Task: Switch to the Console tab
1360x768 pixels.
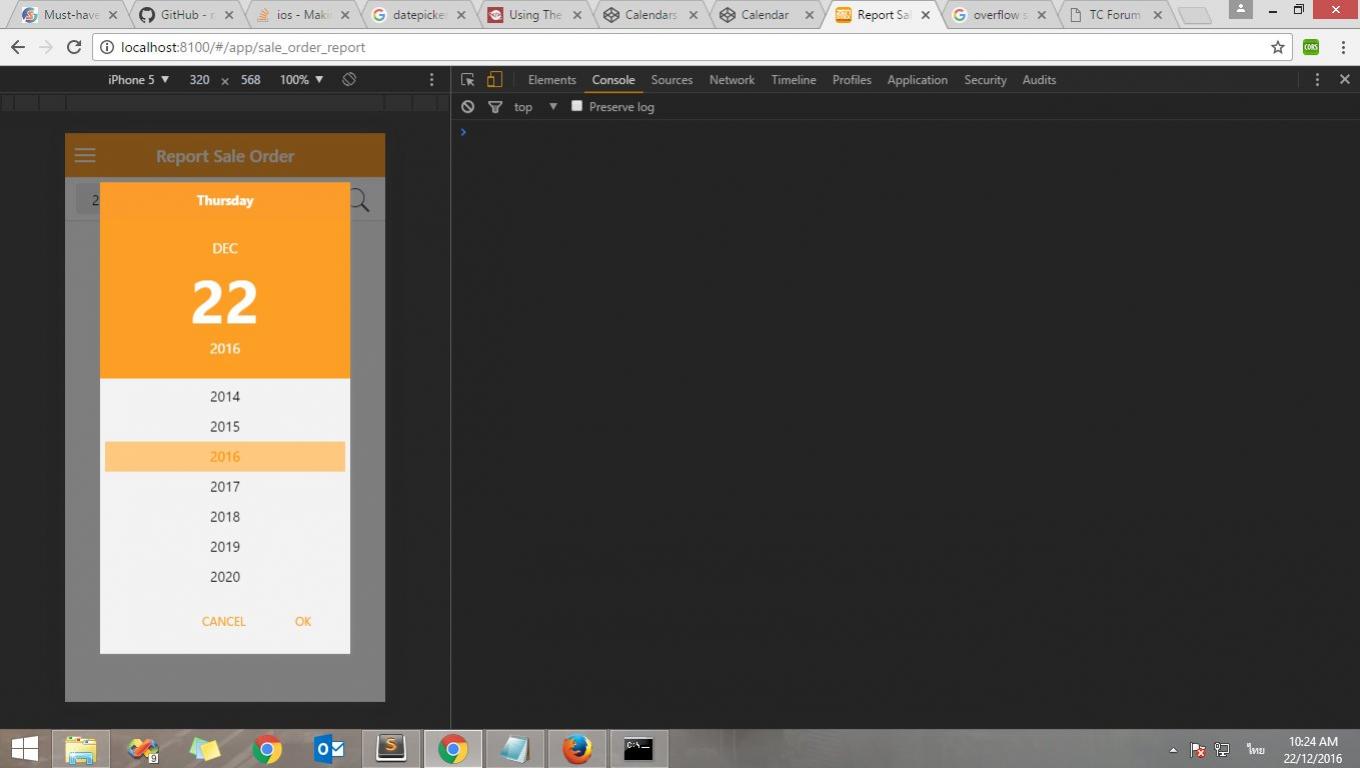Action: 613,80
